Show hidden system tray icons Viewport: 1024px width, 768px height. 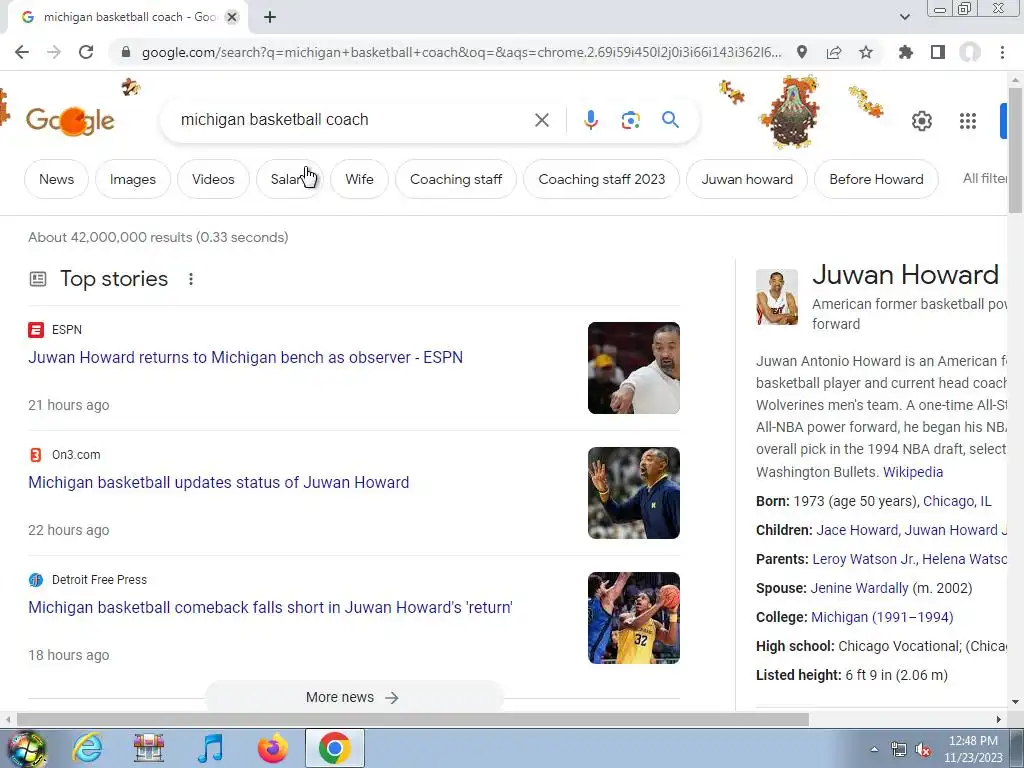coord(874,749)
